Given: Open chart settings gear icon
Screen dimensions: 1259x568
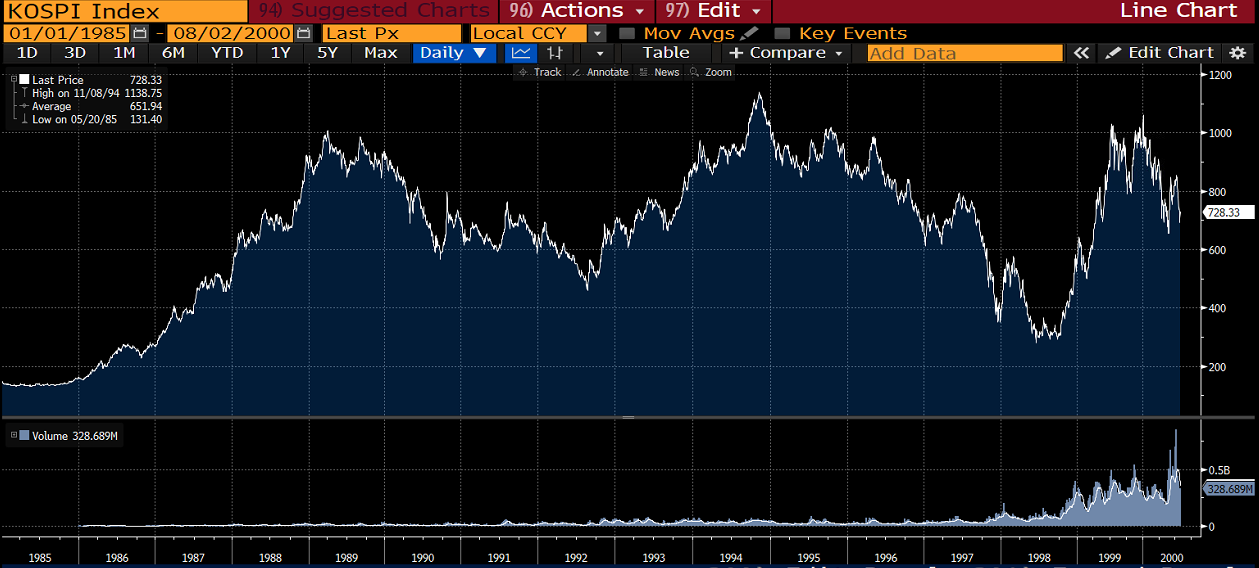Looking at the screenshot, I should pos(1237,53).
